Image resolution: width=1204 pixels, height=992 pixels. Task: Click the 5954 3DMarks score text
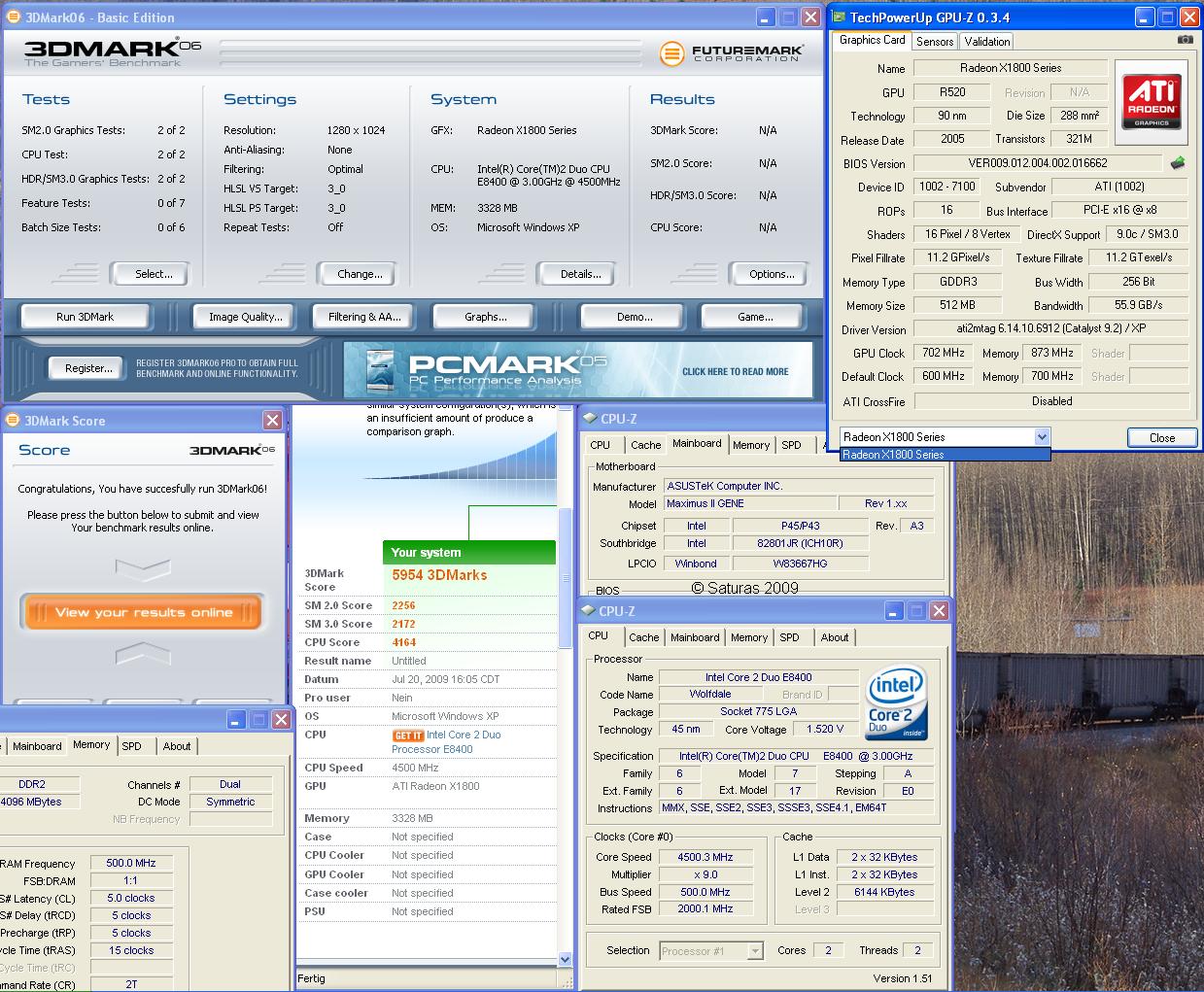[439, 575]
